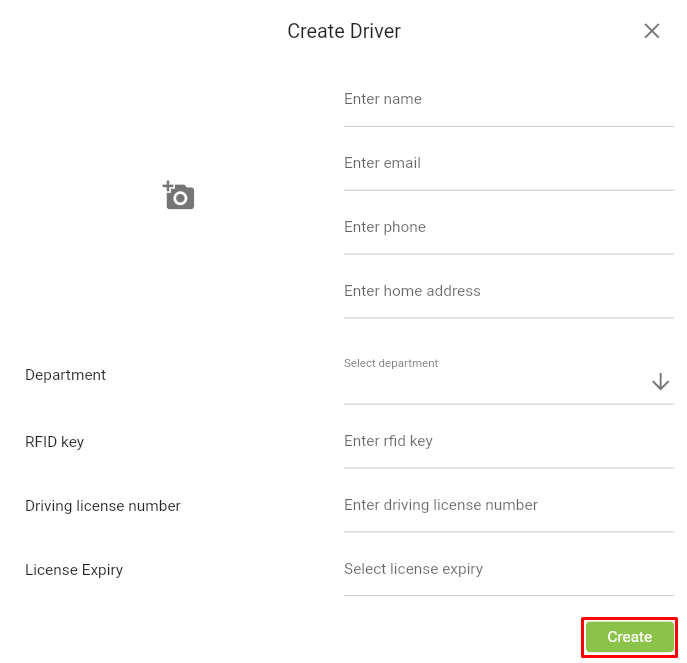Screen dimensions: 687x663
Task: Focus the Enter driving license number field
Action: click(508, 505)
